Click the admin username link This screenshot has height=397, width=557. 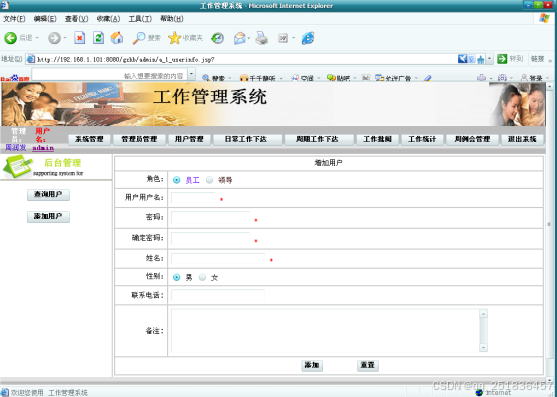point(43,148)
